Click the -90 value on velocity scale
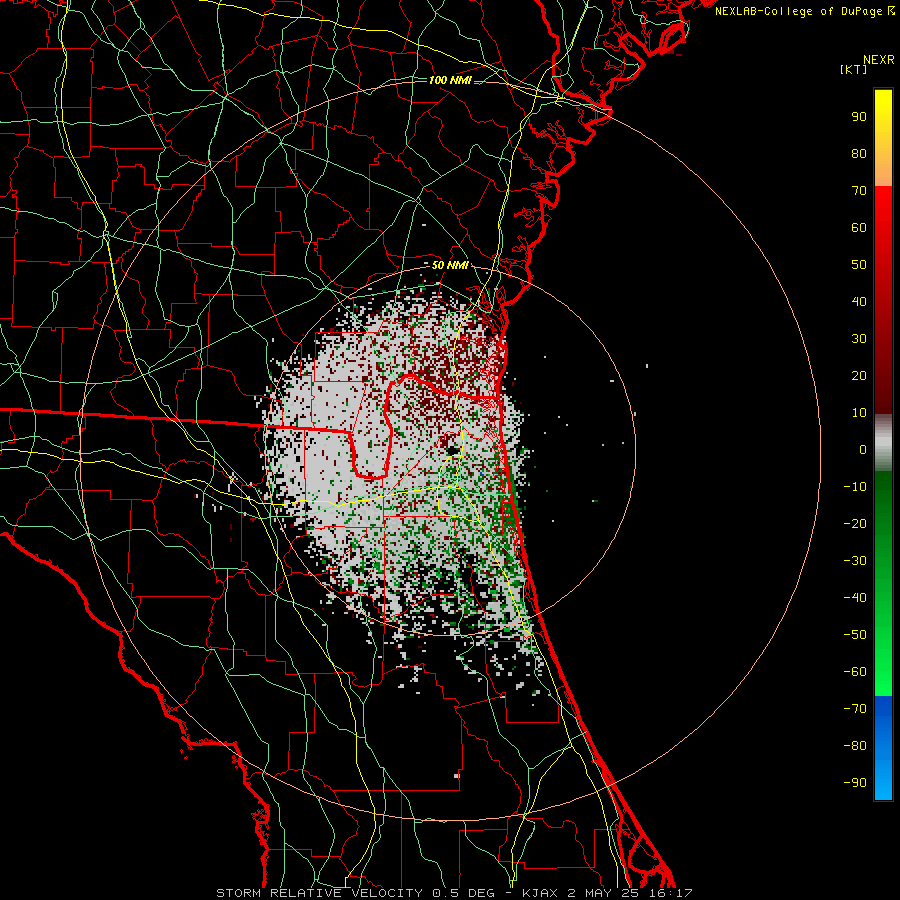The width and height of the screenshot is (900, 900). click(x=855, y=783)
